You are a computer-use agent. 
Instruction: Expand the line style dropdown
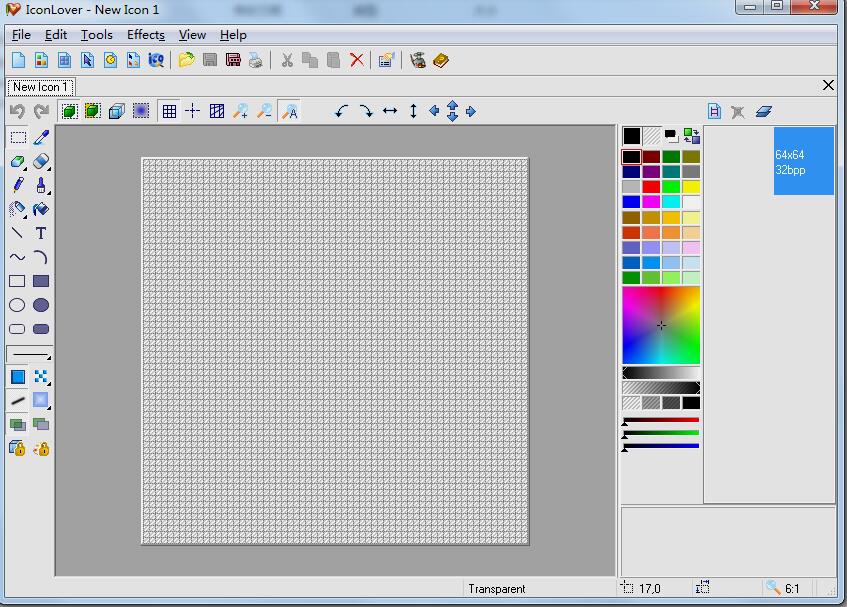tap(30, 355)
